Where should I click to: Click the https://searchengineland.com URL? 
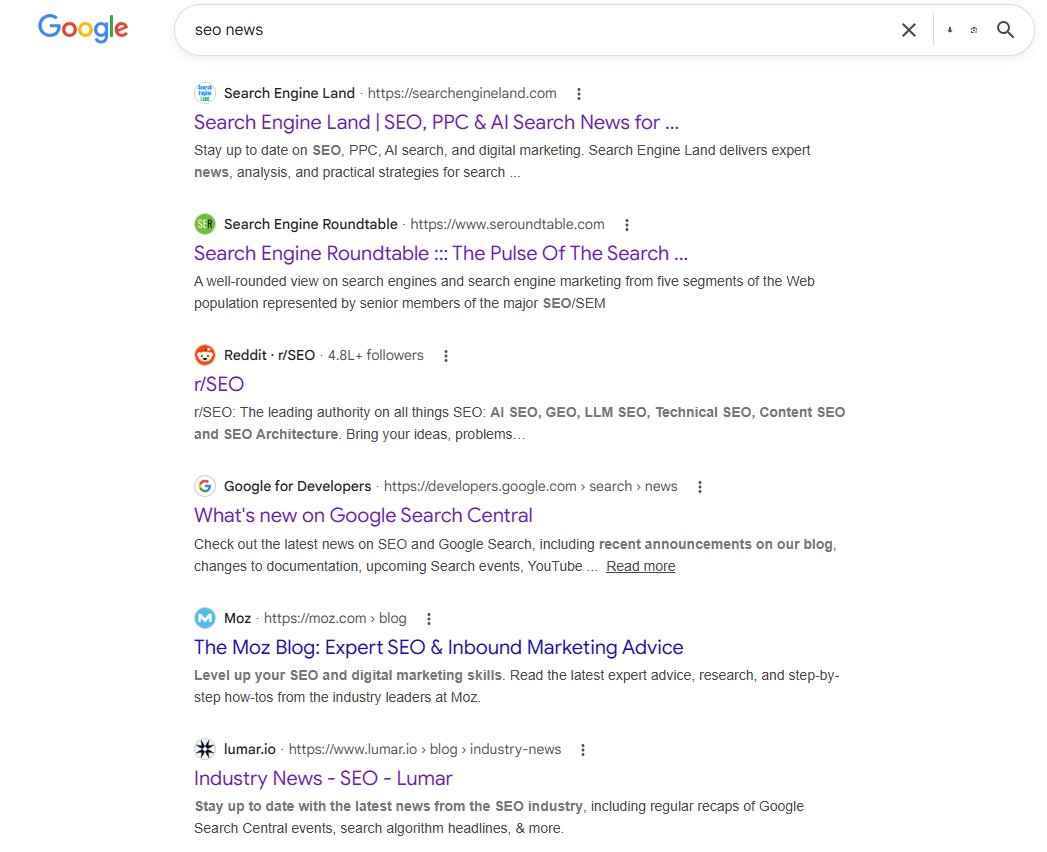coord(462,93)
